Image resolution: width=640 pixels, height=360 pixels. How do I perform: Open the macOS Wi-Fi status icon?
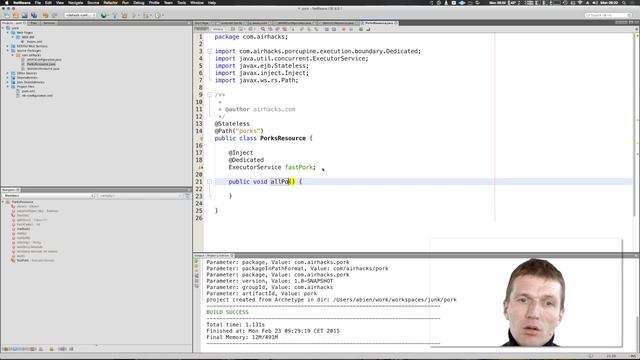580,2
